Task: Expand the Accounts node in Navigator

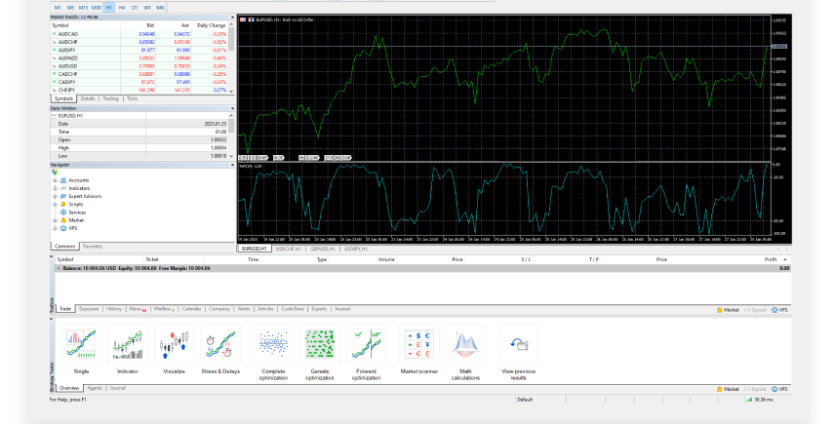Action: pyautogui.click(x=55, y=180)
